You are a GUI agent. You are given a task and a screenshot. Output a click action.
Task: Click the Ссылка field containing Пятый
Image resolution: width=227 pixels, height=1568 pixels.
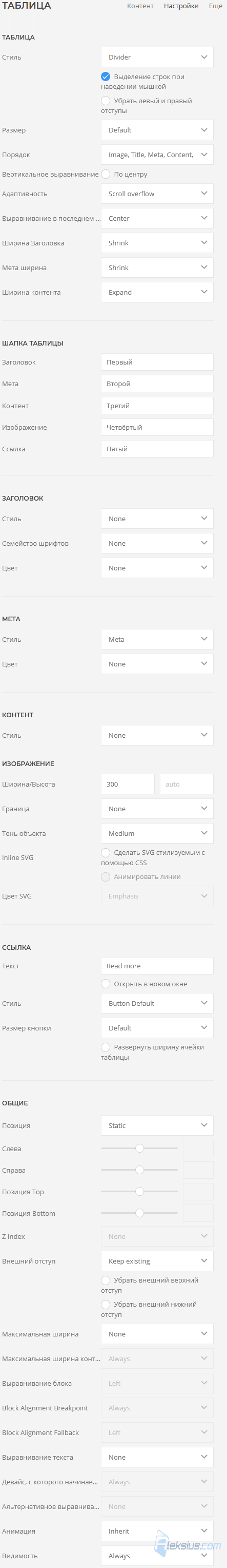point(157,449)
